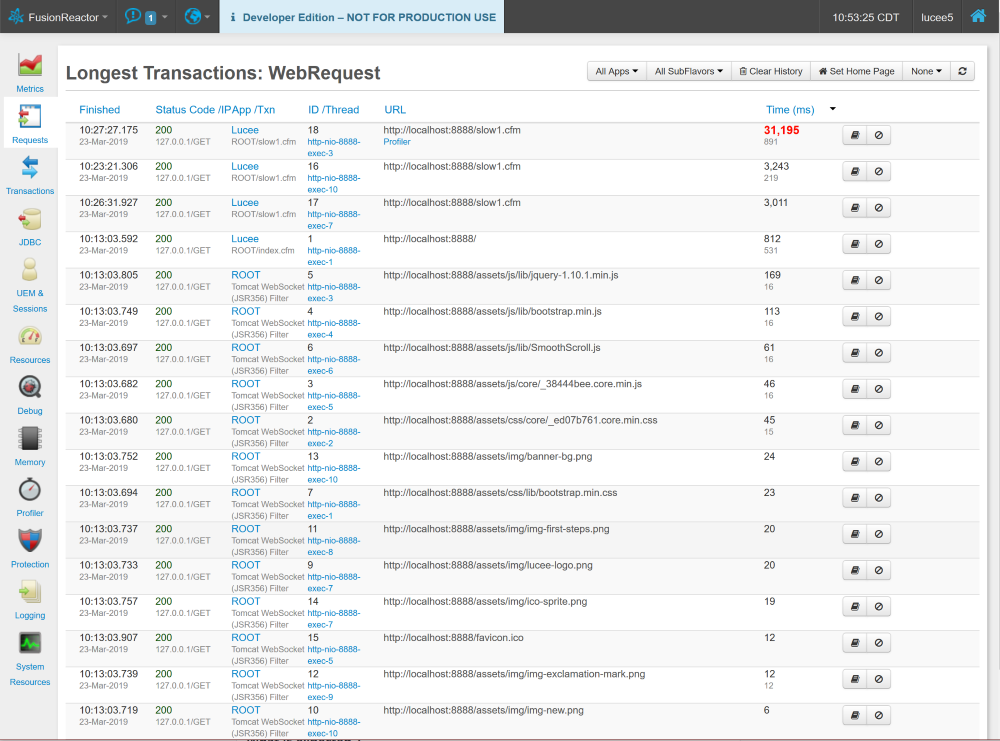1000x741 pixels.
Task: Open the Requests sidebar section
Action: (30, 124)
